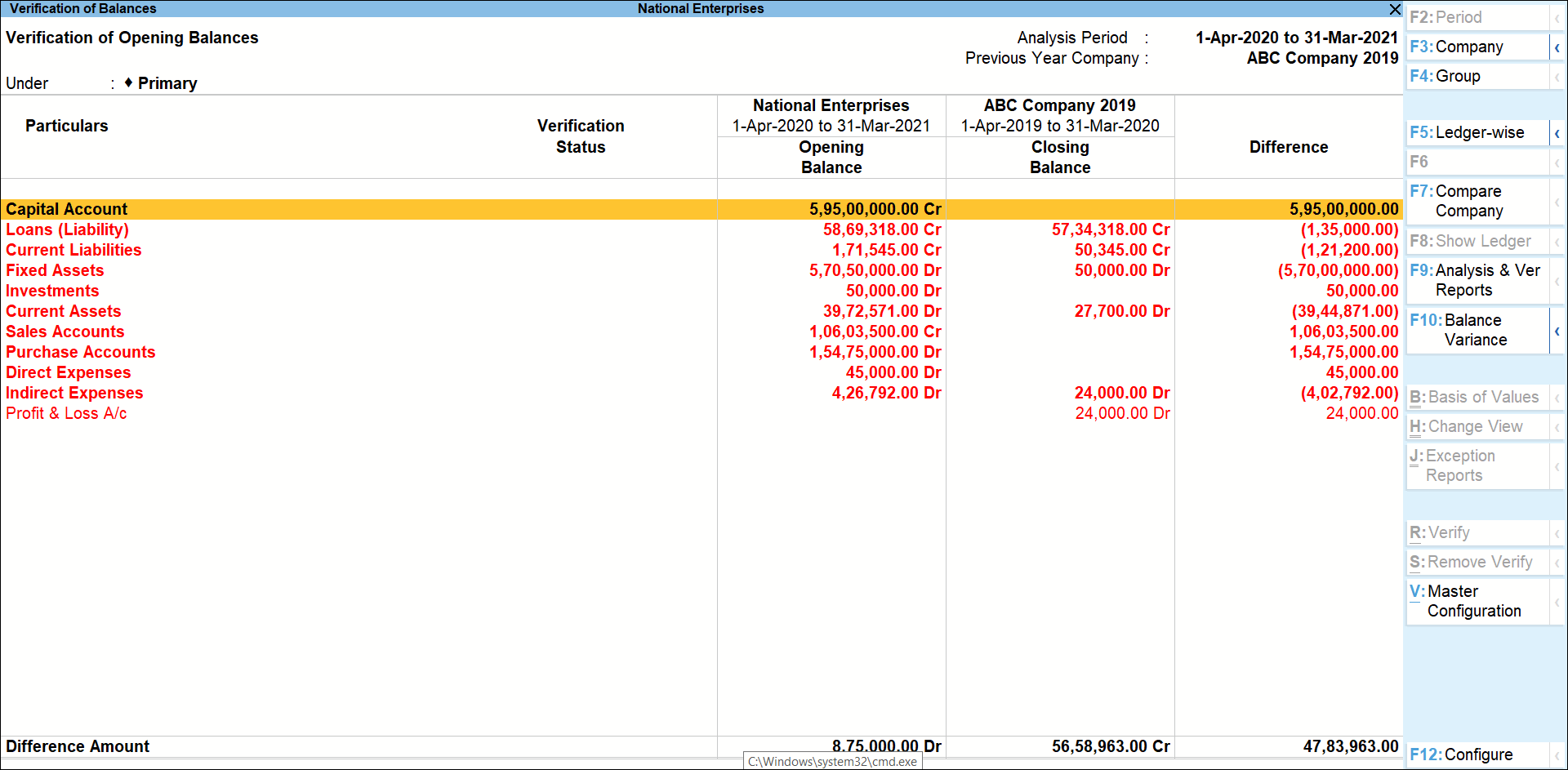Open Exception Reports

pyautogui.click(x=1462, y=465)
